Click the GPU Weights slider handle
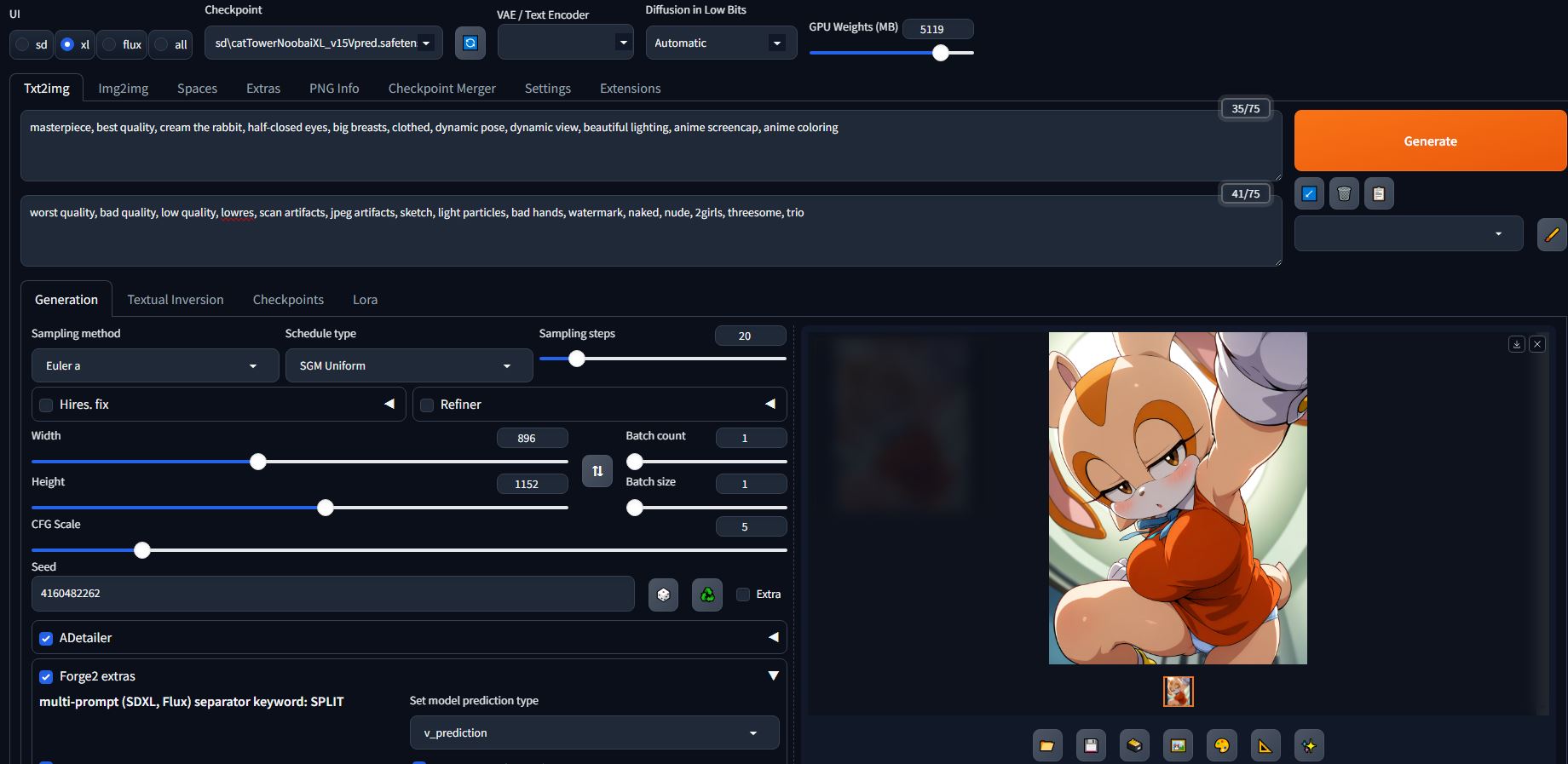The width and height of the screenshot is (1568, 764). (941, 53)
